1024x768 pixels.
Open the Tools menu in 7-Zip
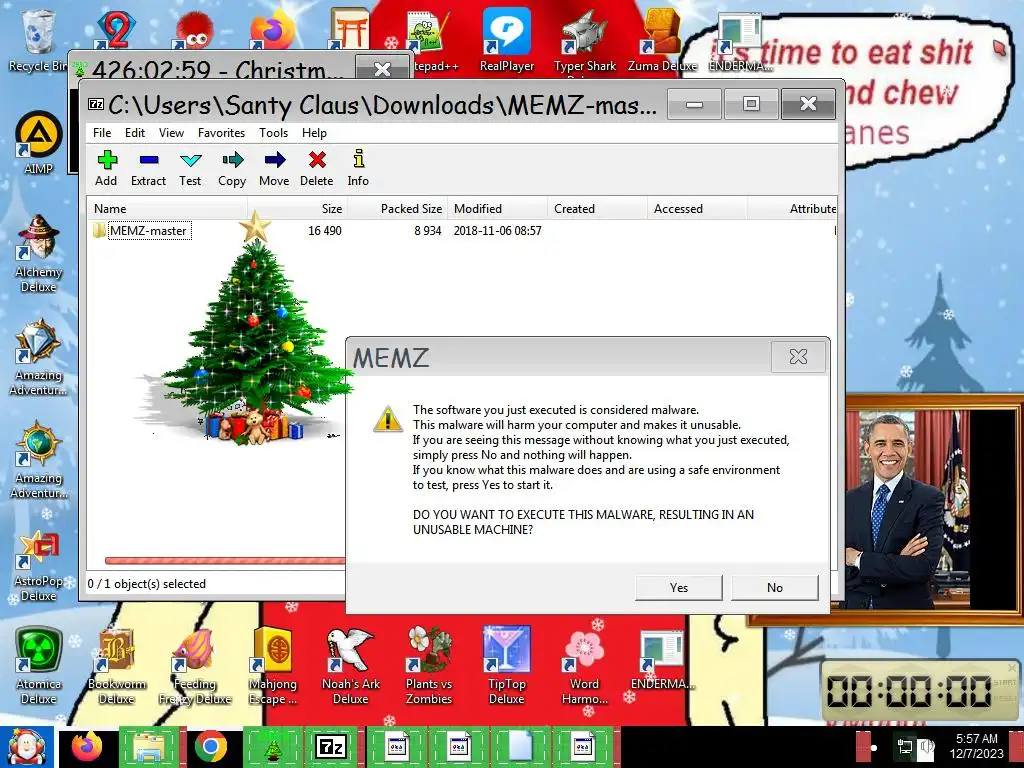[x=273, y=133]
